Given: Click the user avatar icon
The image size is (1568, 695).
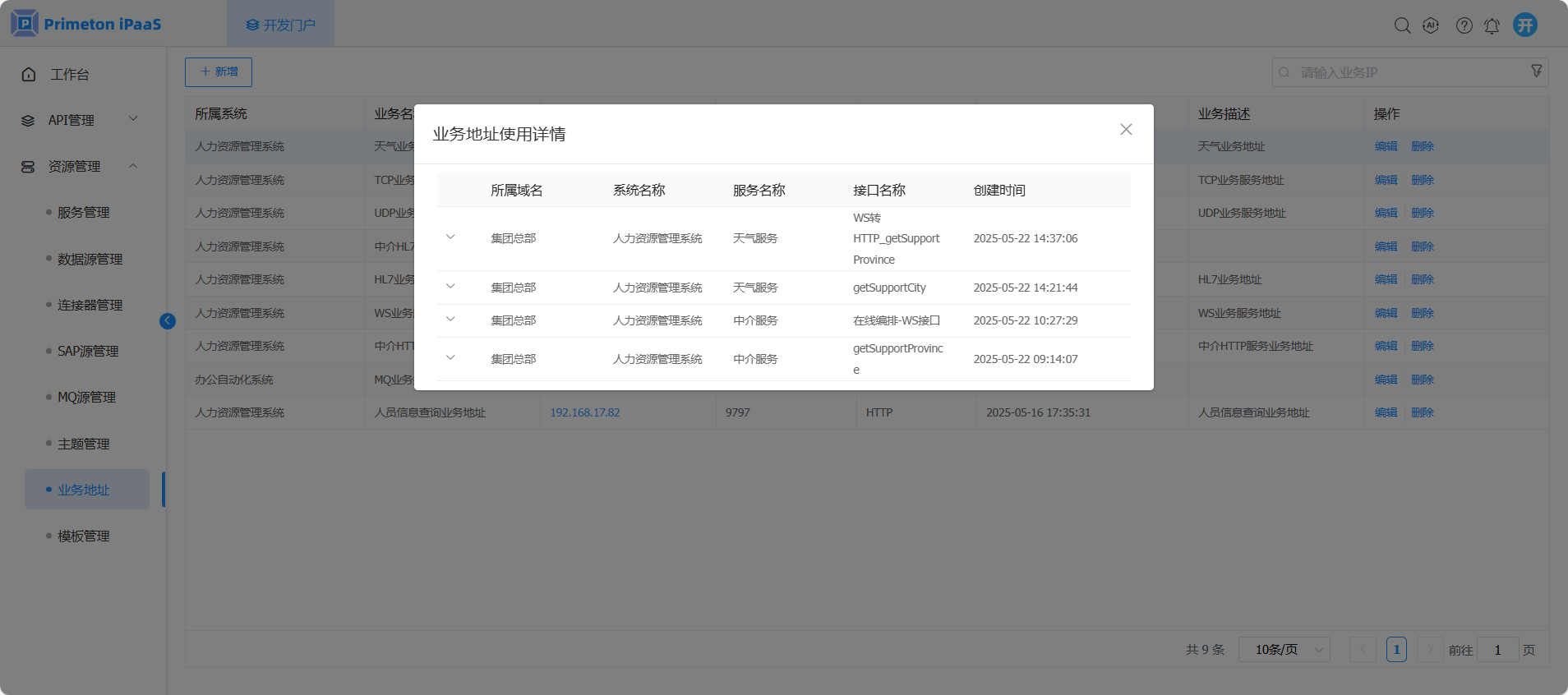Looking at the screenshot, I should 1525,25.
